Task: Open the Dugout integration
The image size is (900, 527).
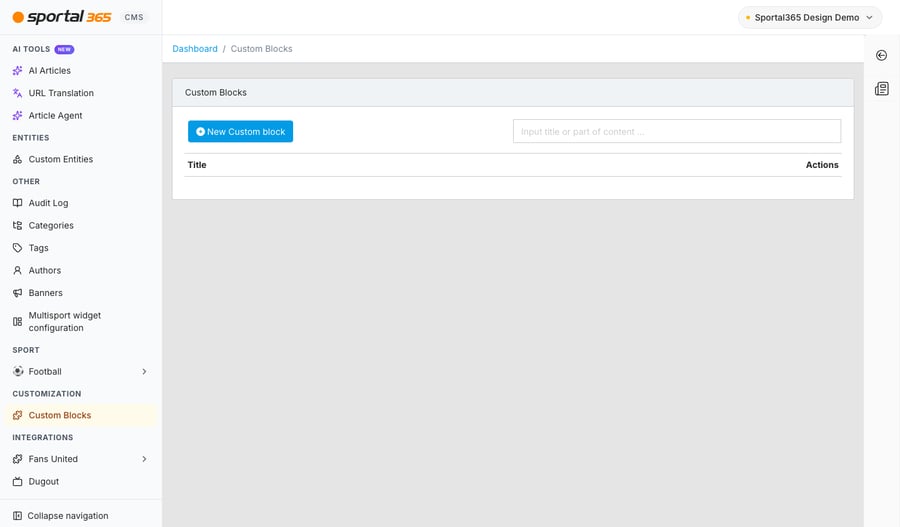Action: (81, 481)
